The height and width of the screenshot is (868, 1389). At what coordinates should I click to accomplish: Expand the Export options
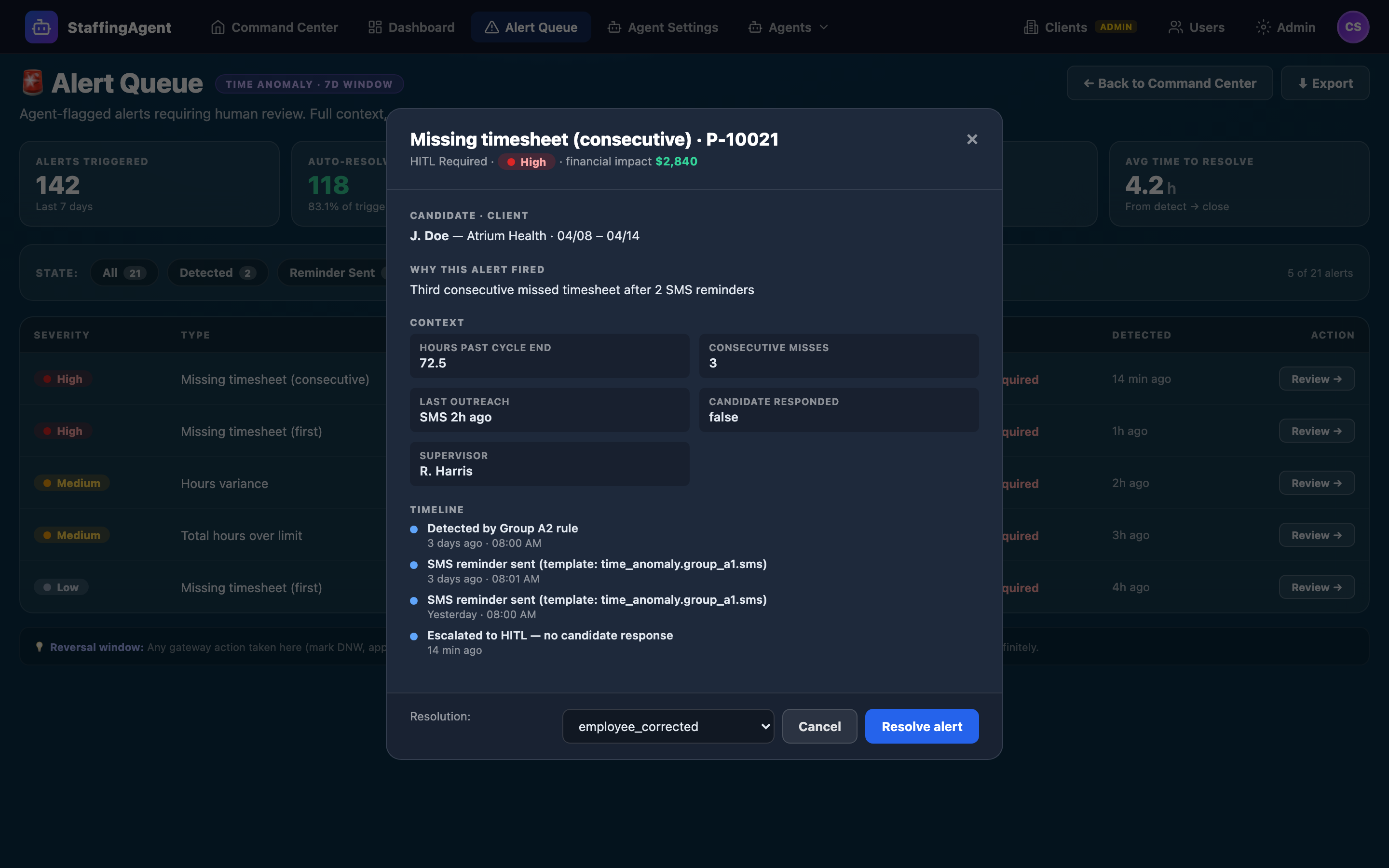(x=1324, y=82)
